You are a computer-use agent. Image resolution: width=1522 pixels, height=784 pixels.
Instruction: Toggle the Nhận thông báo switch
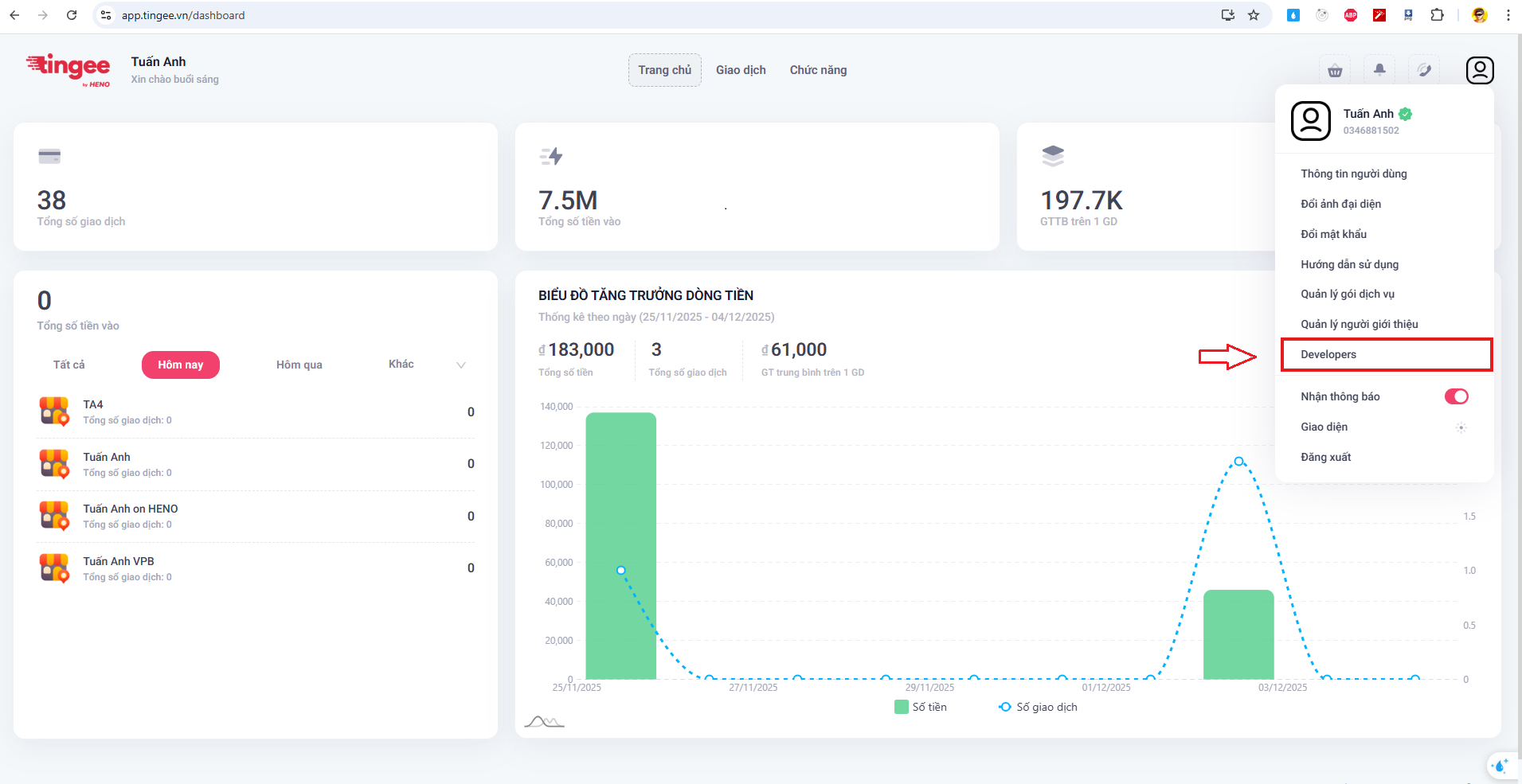[x=1456, y=396]
